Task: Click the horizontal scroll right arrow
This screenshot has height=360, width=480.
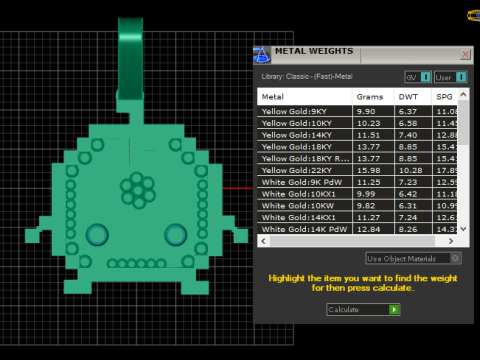Action: (x=451, y=241)
